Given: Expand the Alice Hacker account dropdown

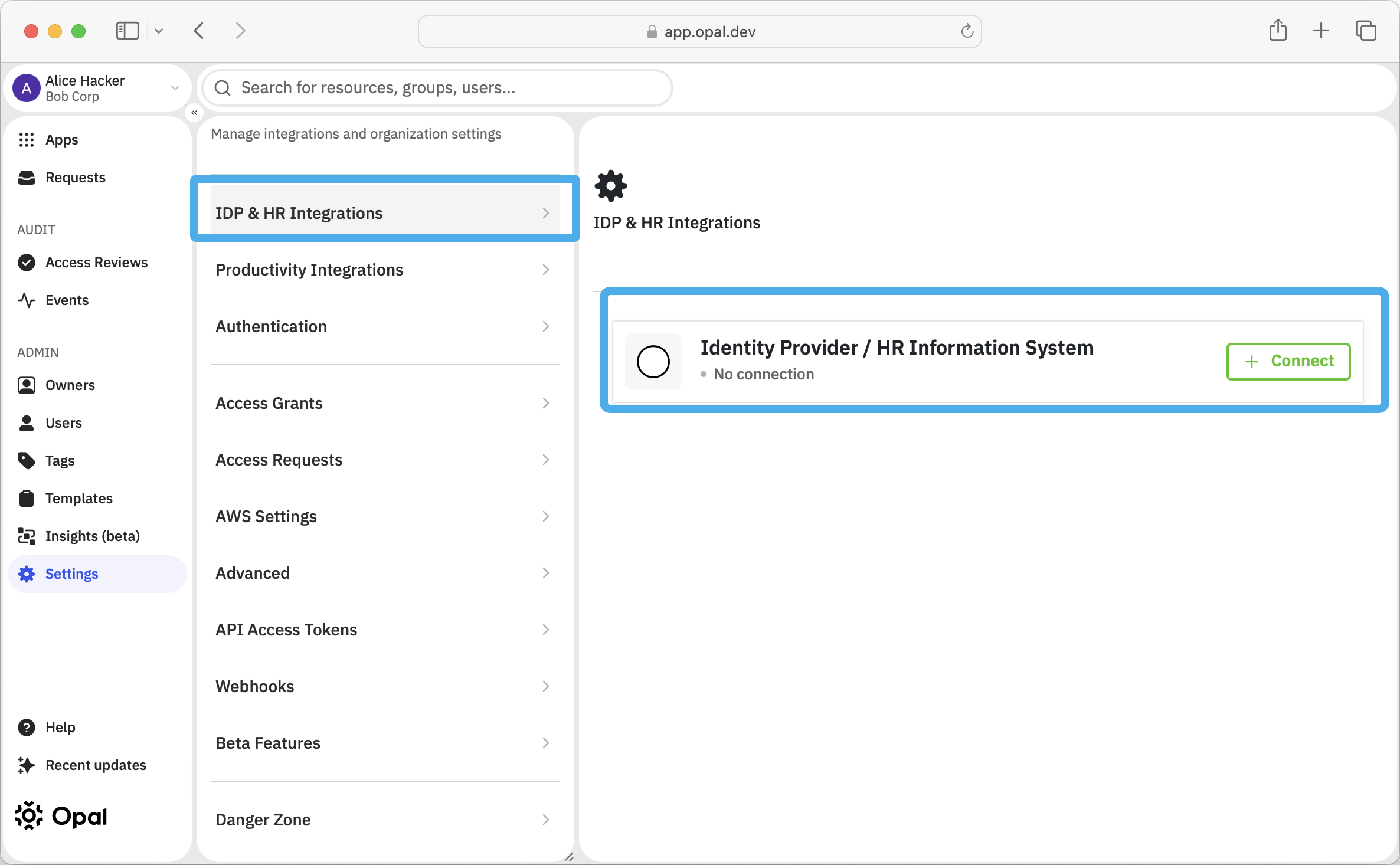Looking at the screenshot, I should (x=175, y=88).
